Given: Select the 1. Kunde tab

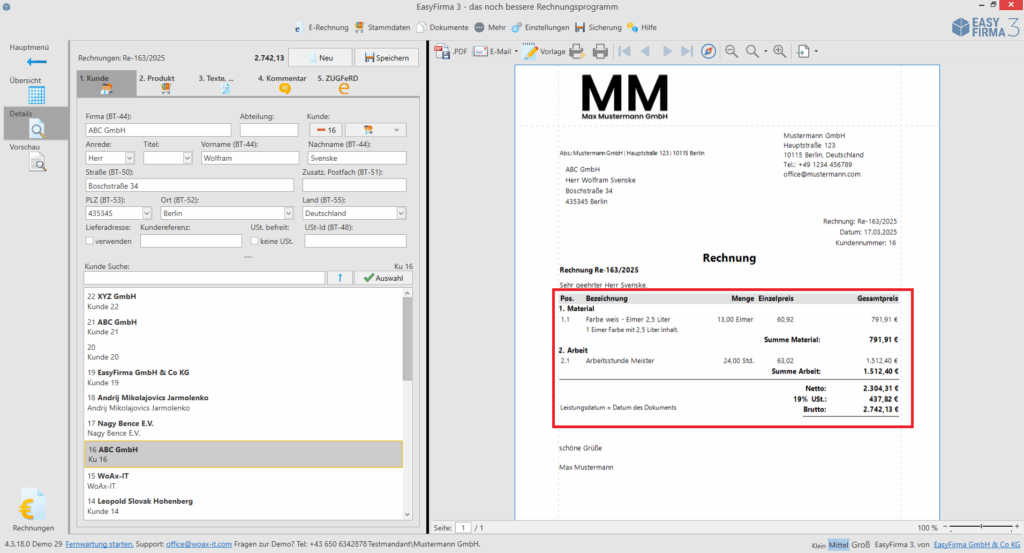Looking at the screenshot, I should click(106, 84).
